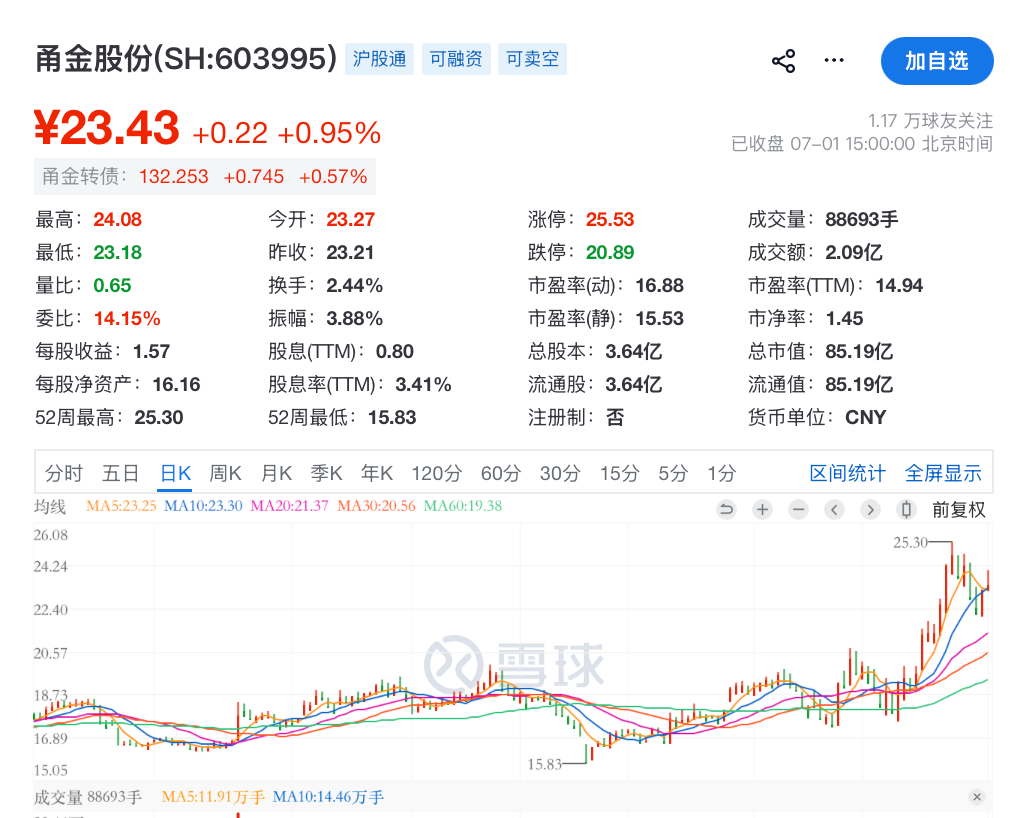Click the 今开 value 23.27
The width and height of the screenshot is (1010, 818).
(x=350, y=220)
